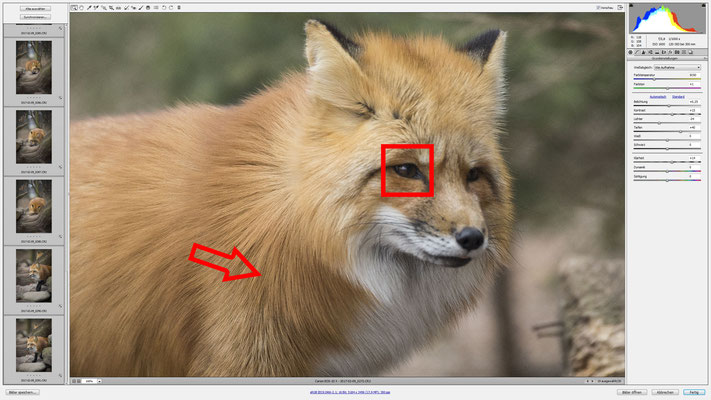
Task: Select the bottom filmstrip thumbnail
Action: coord(34,345)
